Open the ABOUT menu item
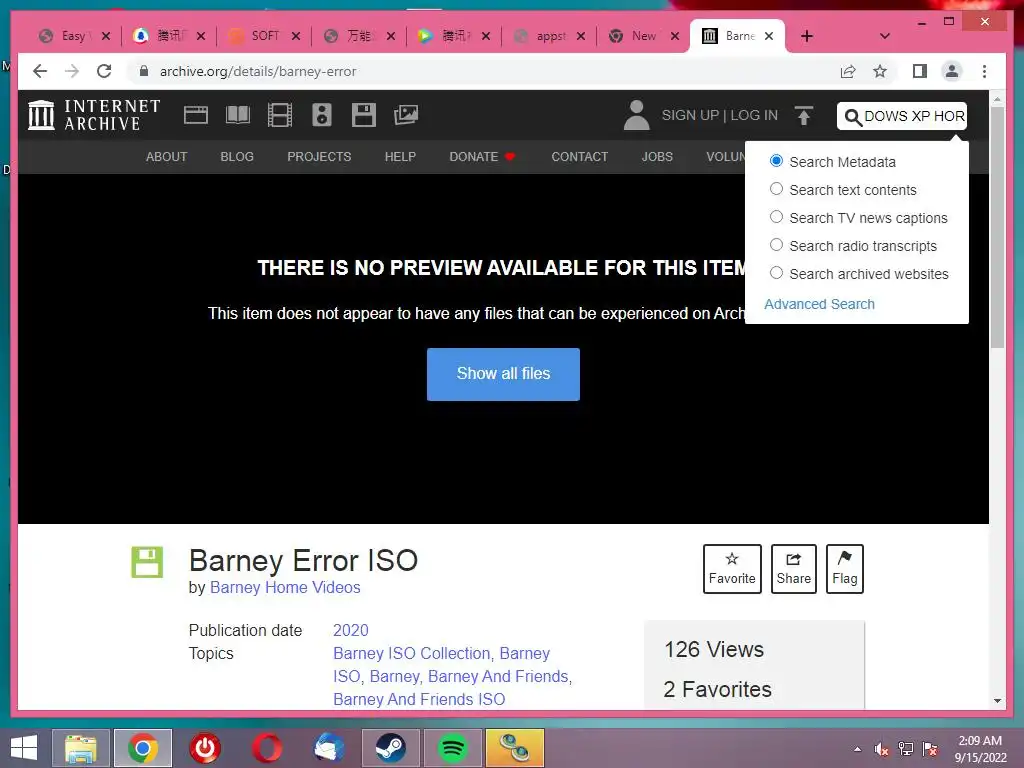Image resolution: width=1024 pixels, height=768 pixels. (x=167, y=157)
